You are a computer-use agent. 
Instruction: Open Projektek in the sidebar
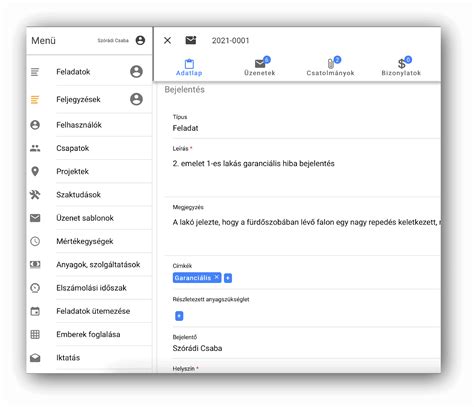tap(72, 171)
